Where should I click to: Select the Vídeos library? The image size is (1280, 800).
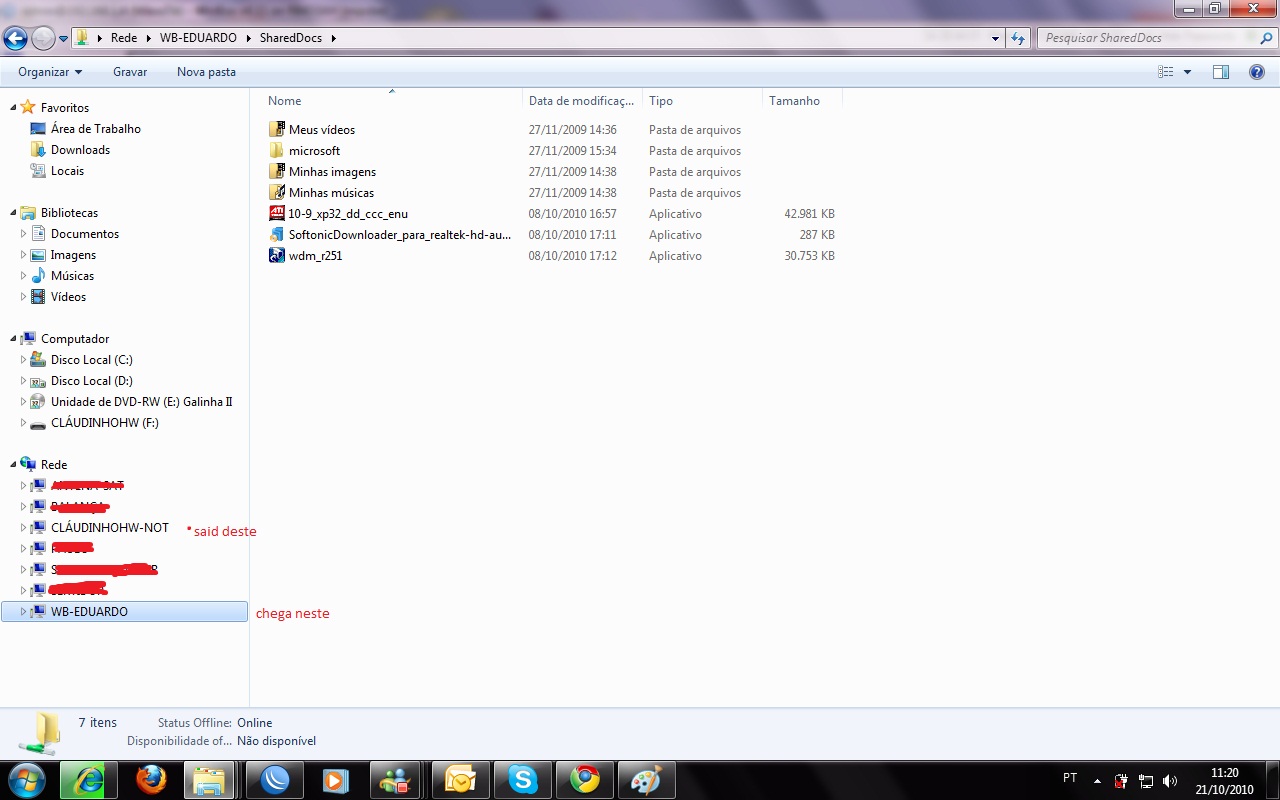coord(68,297)
